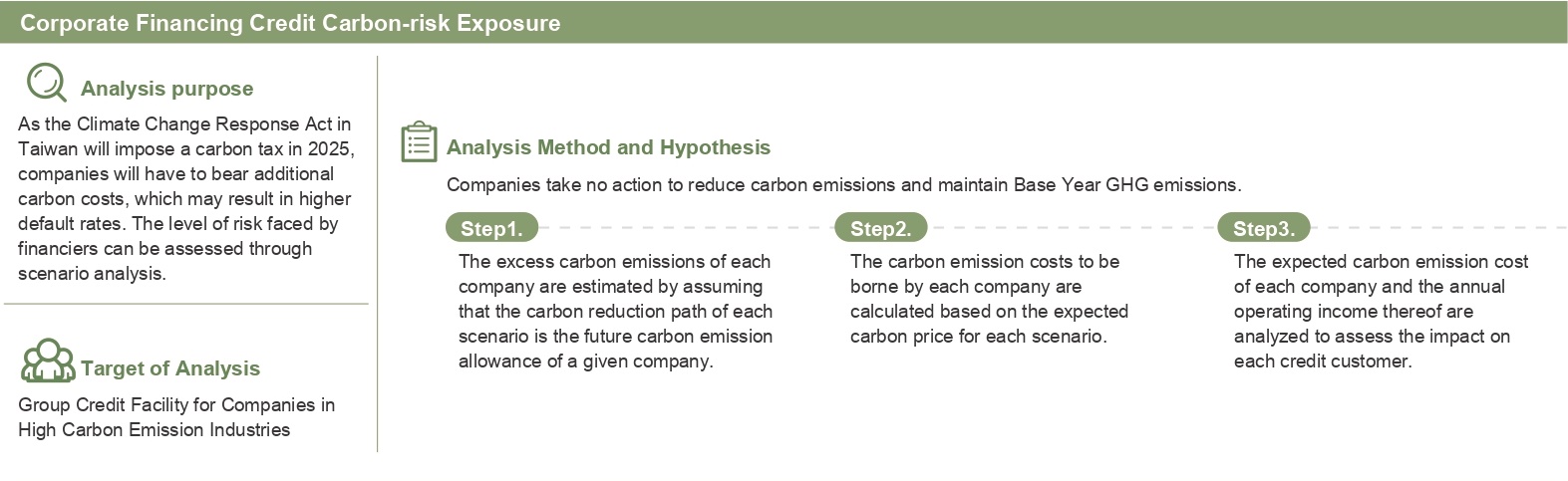Click the Climate Change Response Act paragraph
Image resolution: width=1568 pixels, height=481 pixels.
[184, 198]
